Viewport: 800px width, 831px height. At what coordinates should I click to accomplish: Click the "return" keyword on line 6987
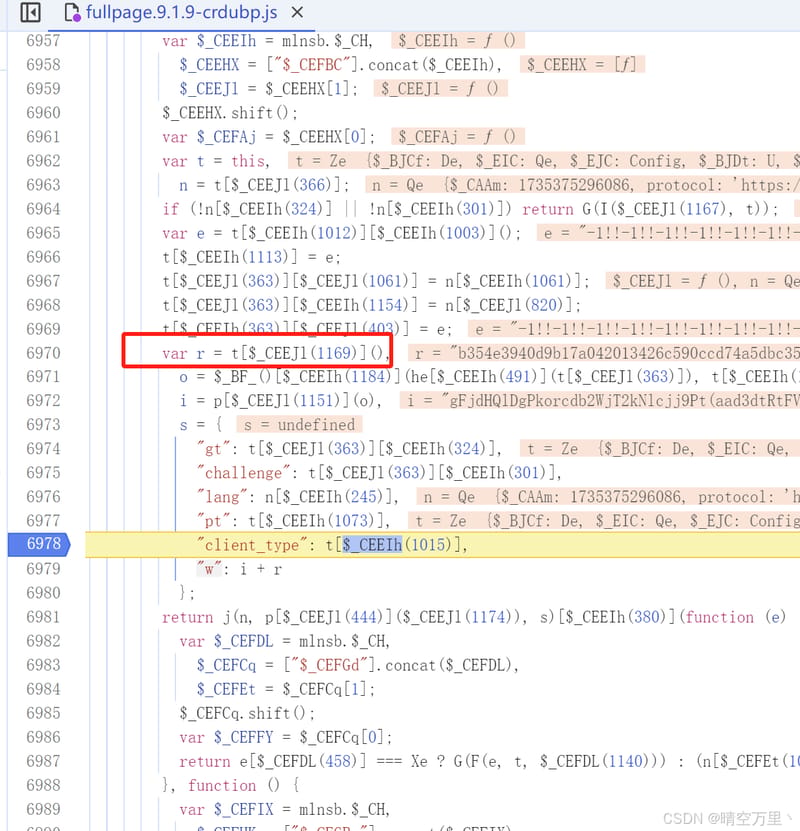pos(205,761)
